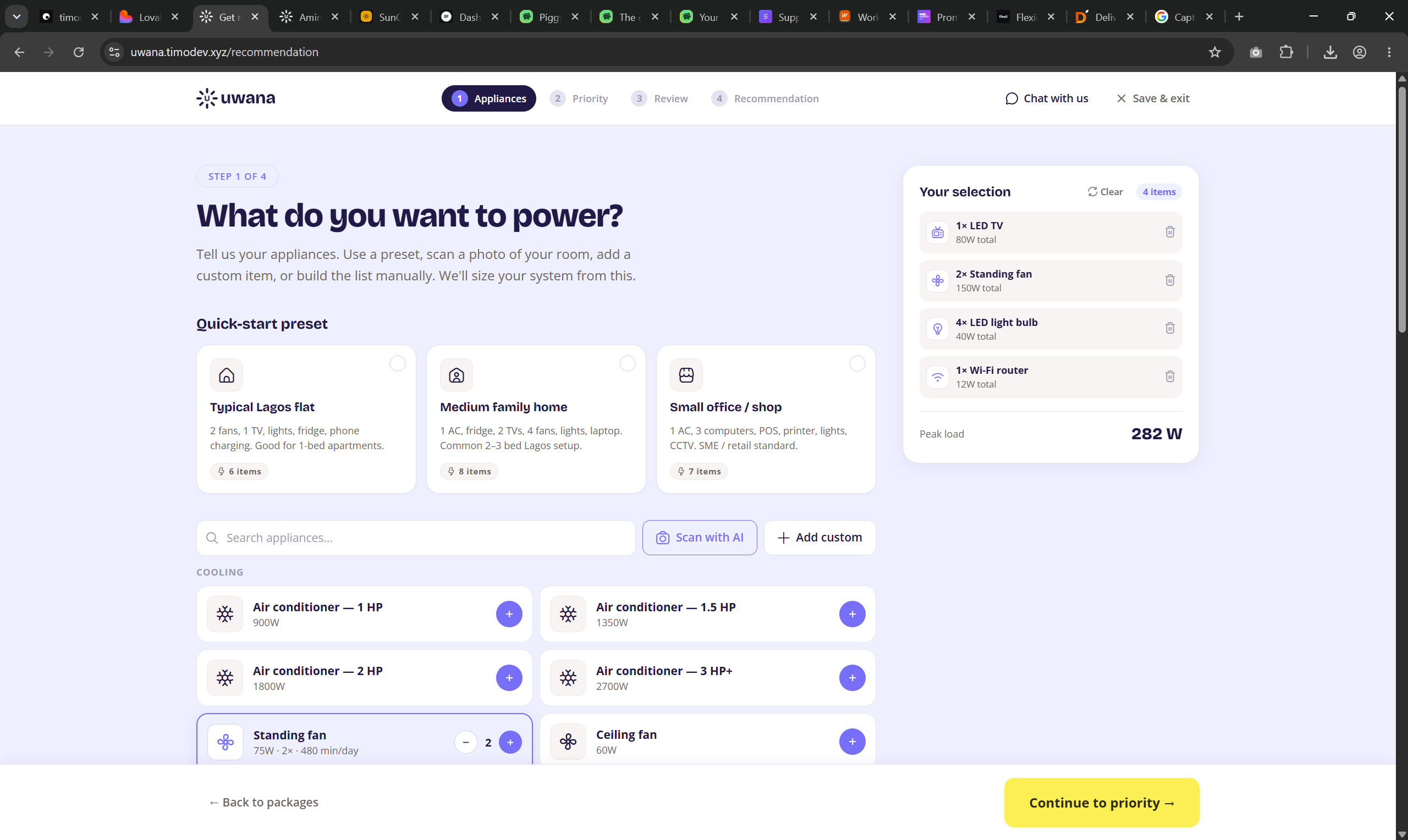Go to Appliances step

click(488, 98)
